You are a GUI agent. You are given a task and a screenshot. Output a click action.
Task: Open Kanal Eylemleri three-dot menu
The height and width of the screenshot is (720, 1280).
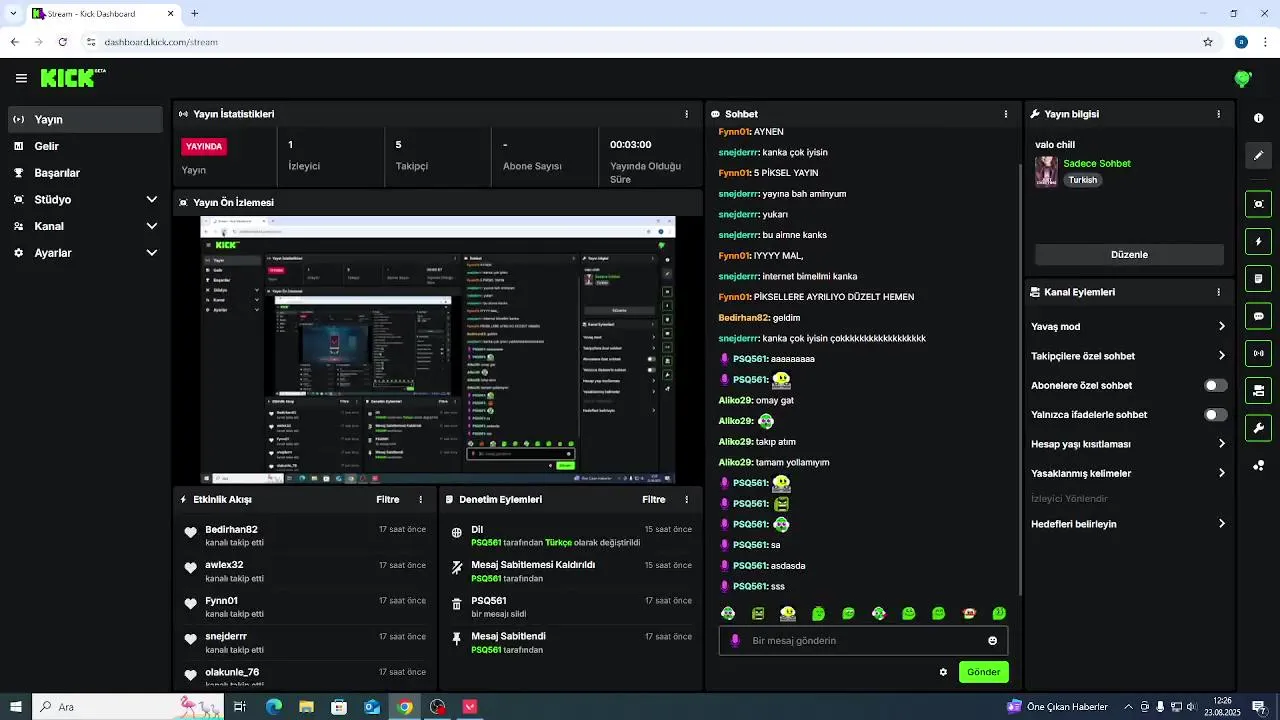[x=1218, y=292]
